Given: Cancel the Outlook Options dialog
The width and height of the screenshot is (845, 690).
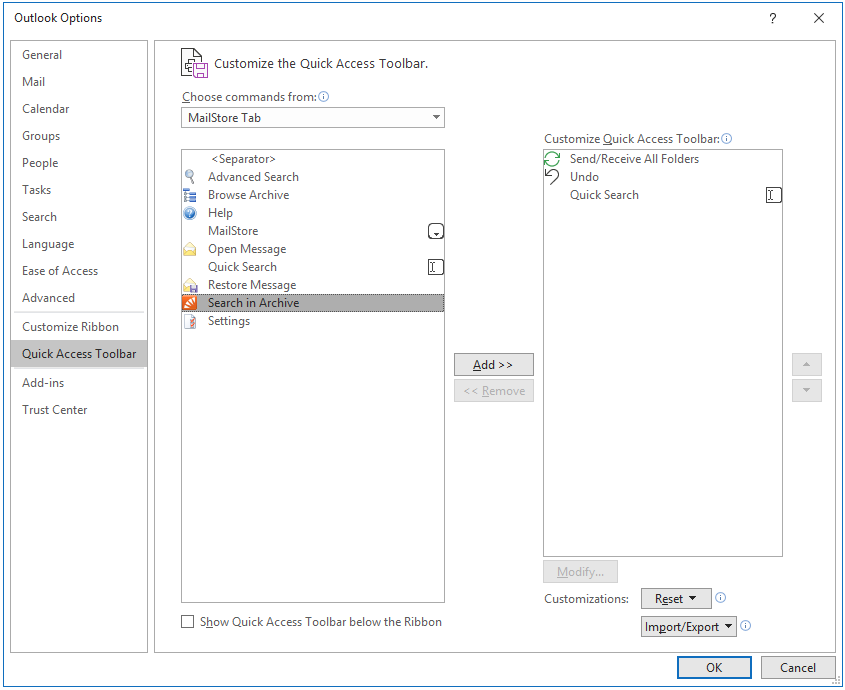Looking at the screenshot, I should pos(798,667).
